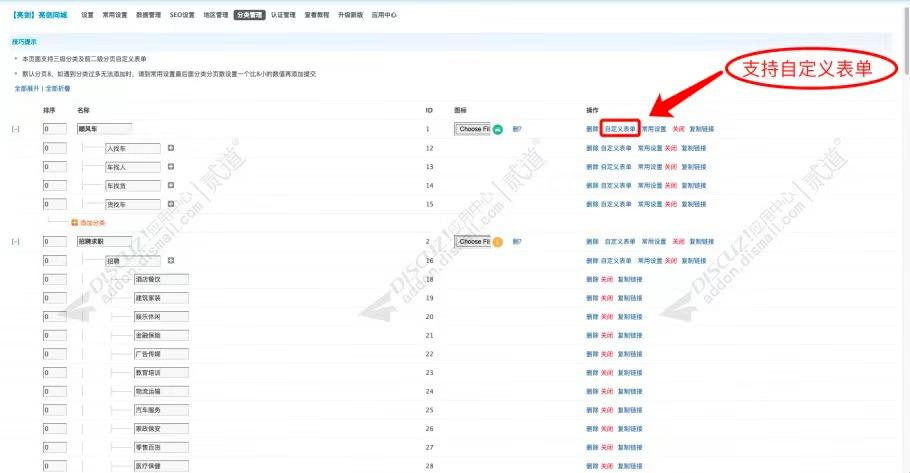Switch to the 地区管理 tab
910x473 pixels.
(x=216, y=15)
